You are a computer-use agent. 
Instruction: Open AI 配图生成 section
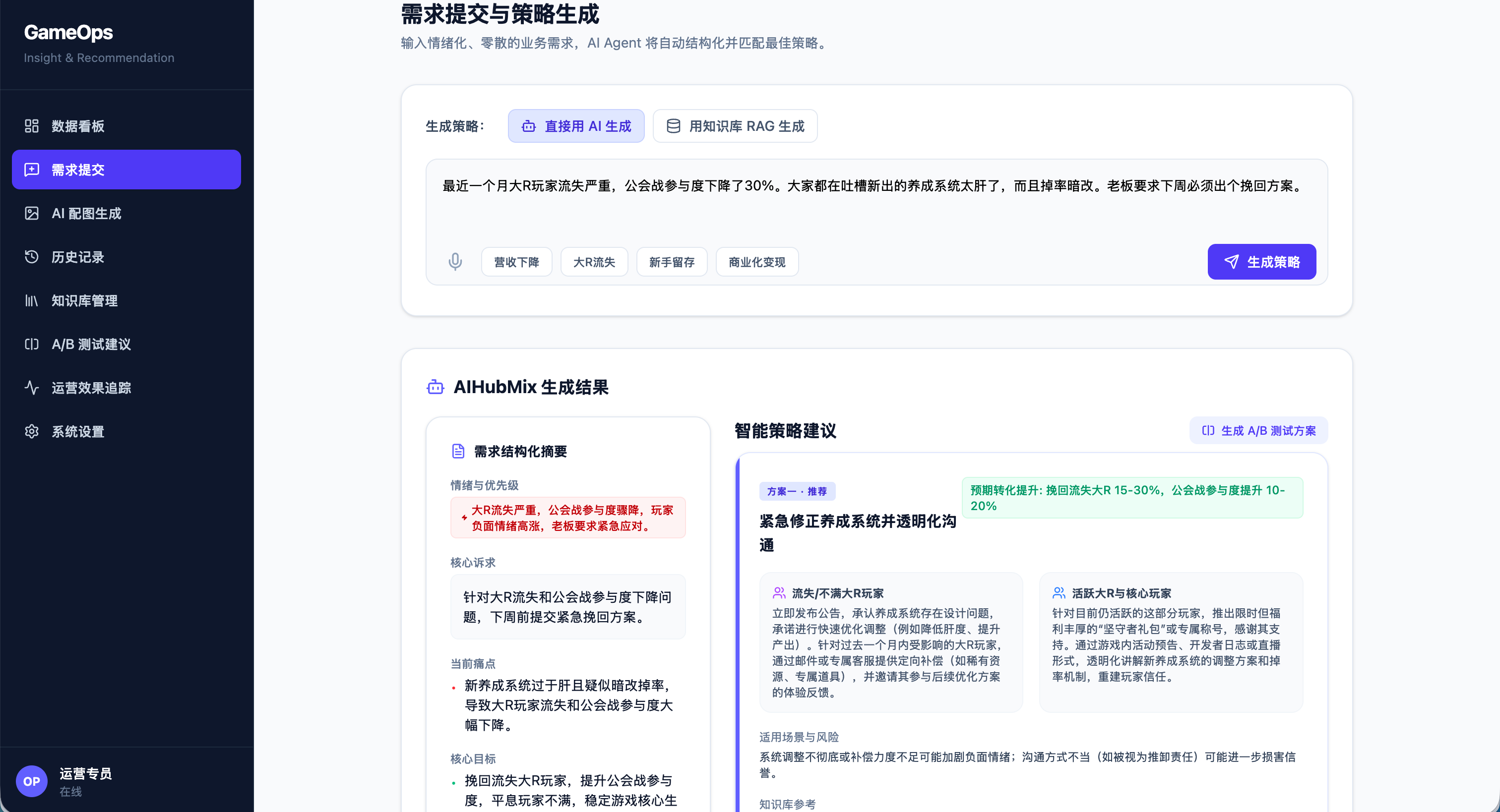coord(126,213)
